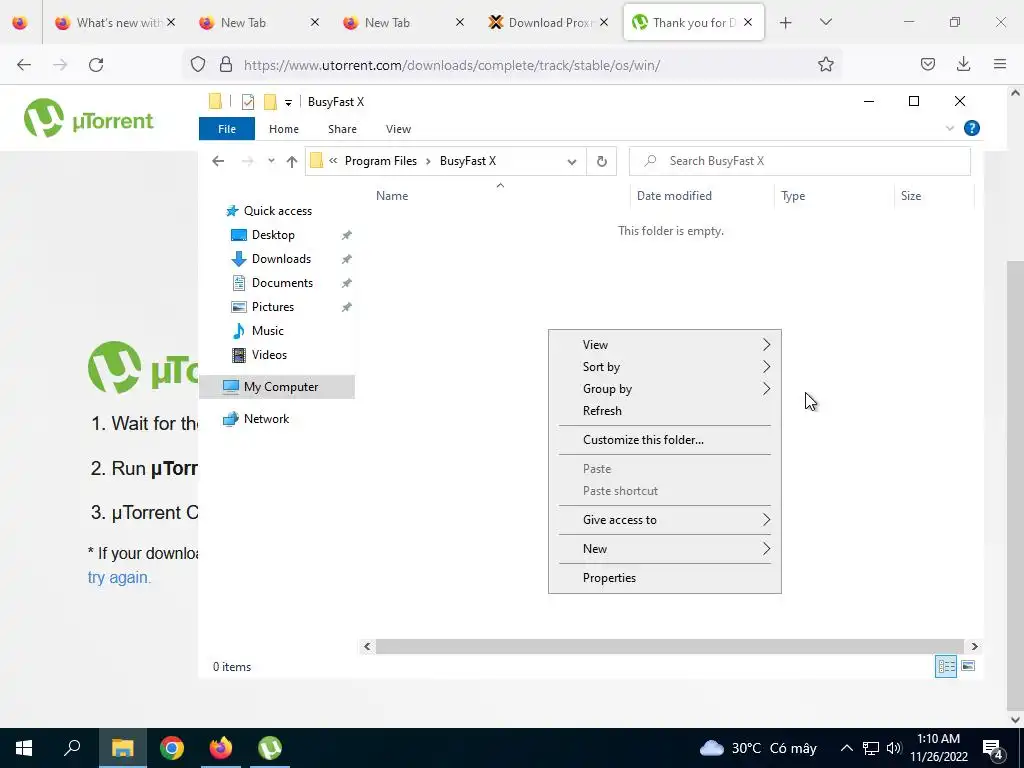Expand the Explorer ribbon chevron
Viewport: 1024px width, 768px height.
pos(950,129)
